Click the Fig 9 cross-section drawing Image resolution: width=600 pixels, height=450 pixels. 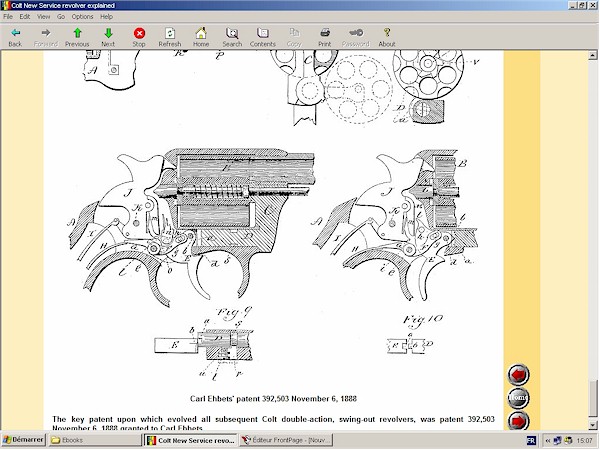203,343
